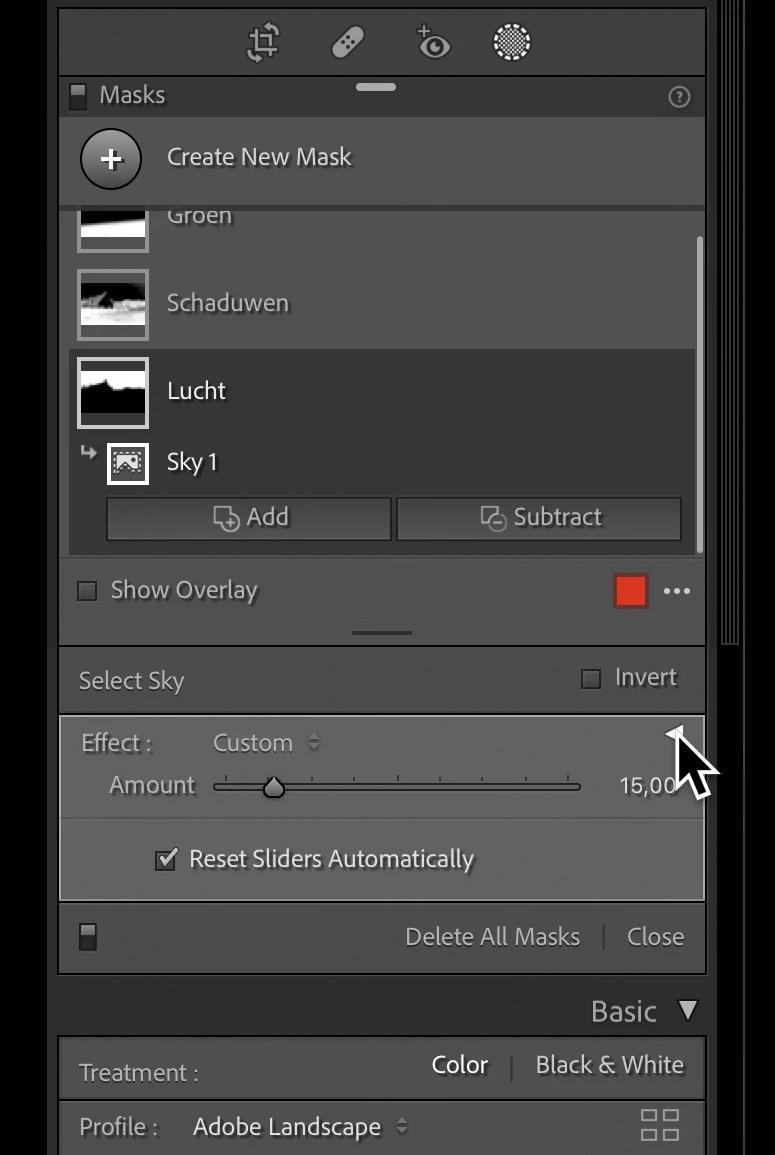This screenshot has height=1155, width=775.
Task: Open the overlay options three-dot menu
Action: (676, 591)
